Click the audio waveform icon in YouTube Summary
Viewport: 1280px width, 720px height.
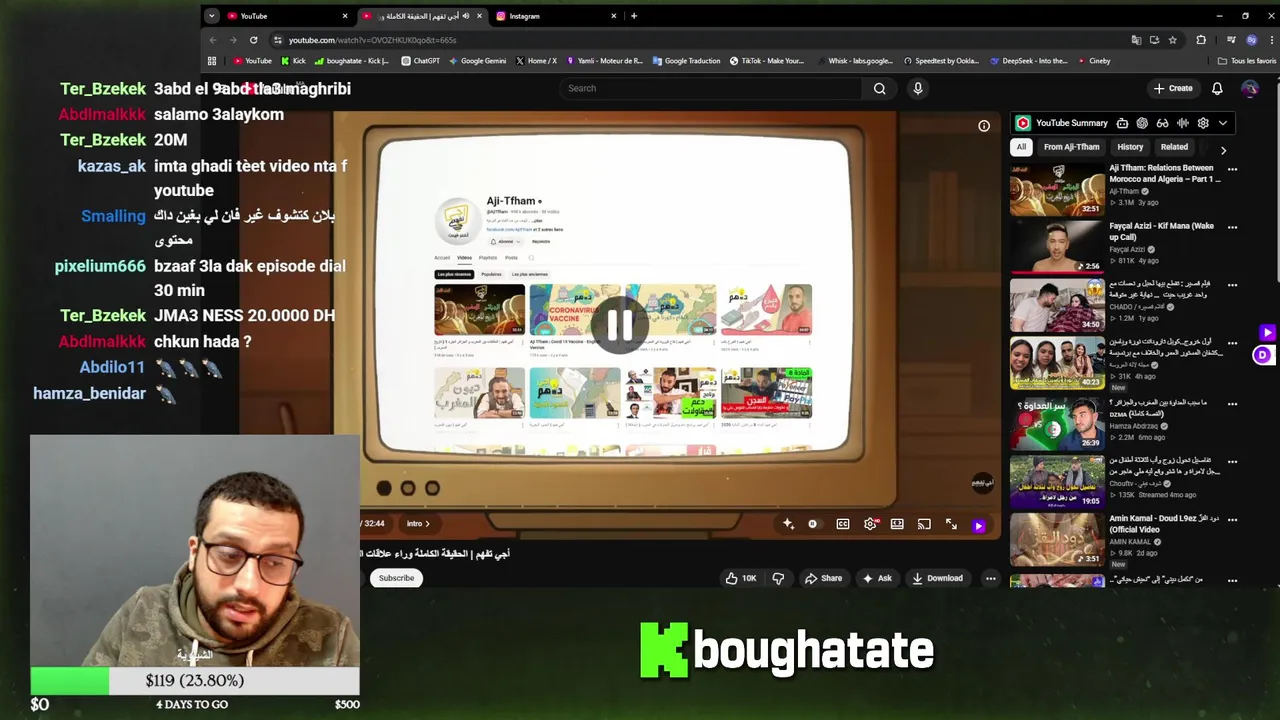[1183, 123]
